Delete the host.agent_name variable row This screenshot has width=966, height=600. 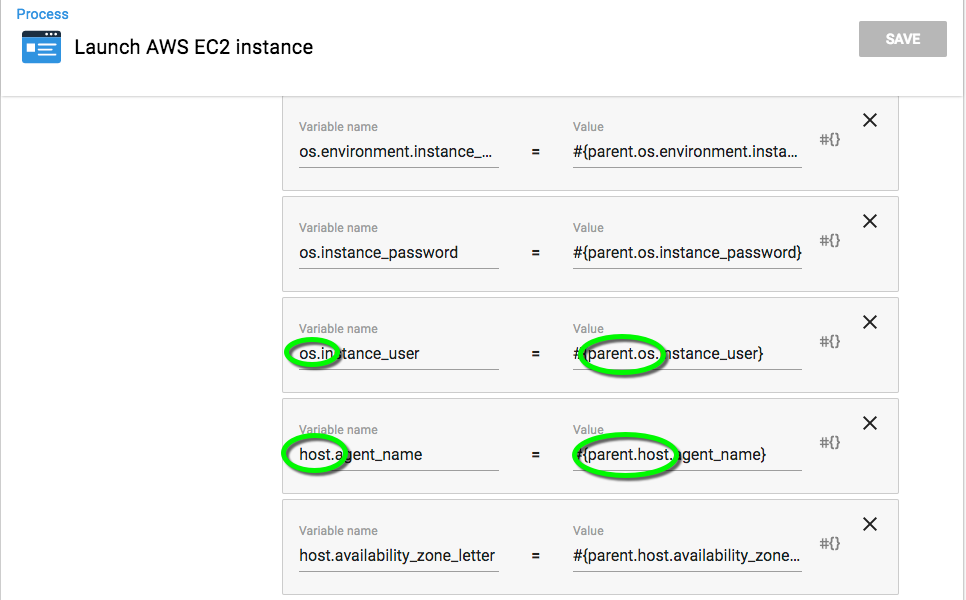pos(869,423)
